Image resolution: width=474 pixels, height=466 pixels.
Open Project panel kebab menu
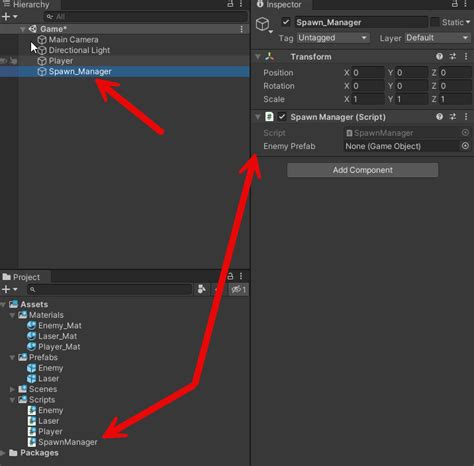tap(241, 276)
